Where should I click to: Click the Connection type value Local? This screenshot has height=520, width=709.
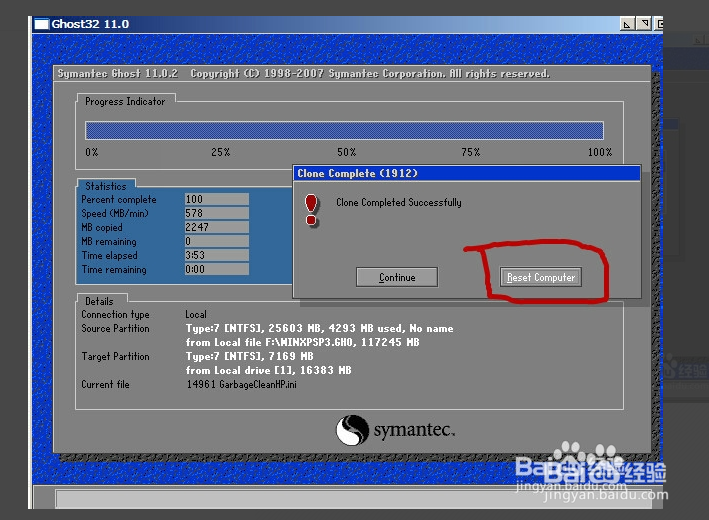(196, 314)
